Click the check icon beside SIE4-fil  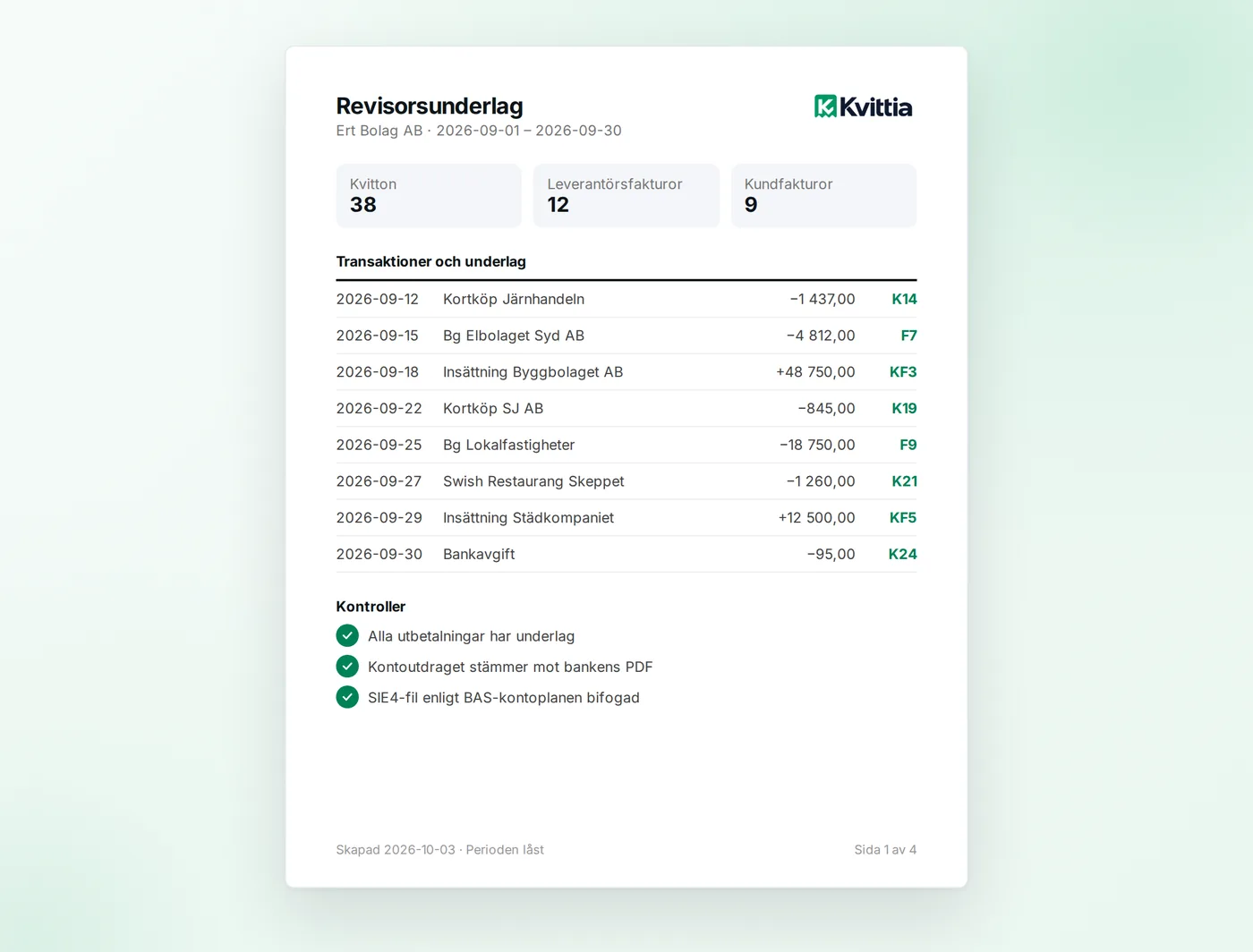click(x=347, y=696)
